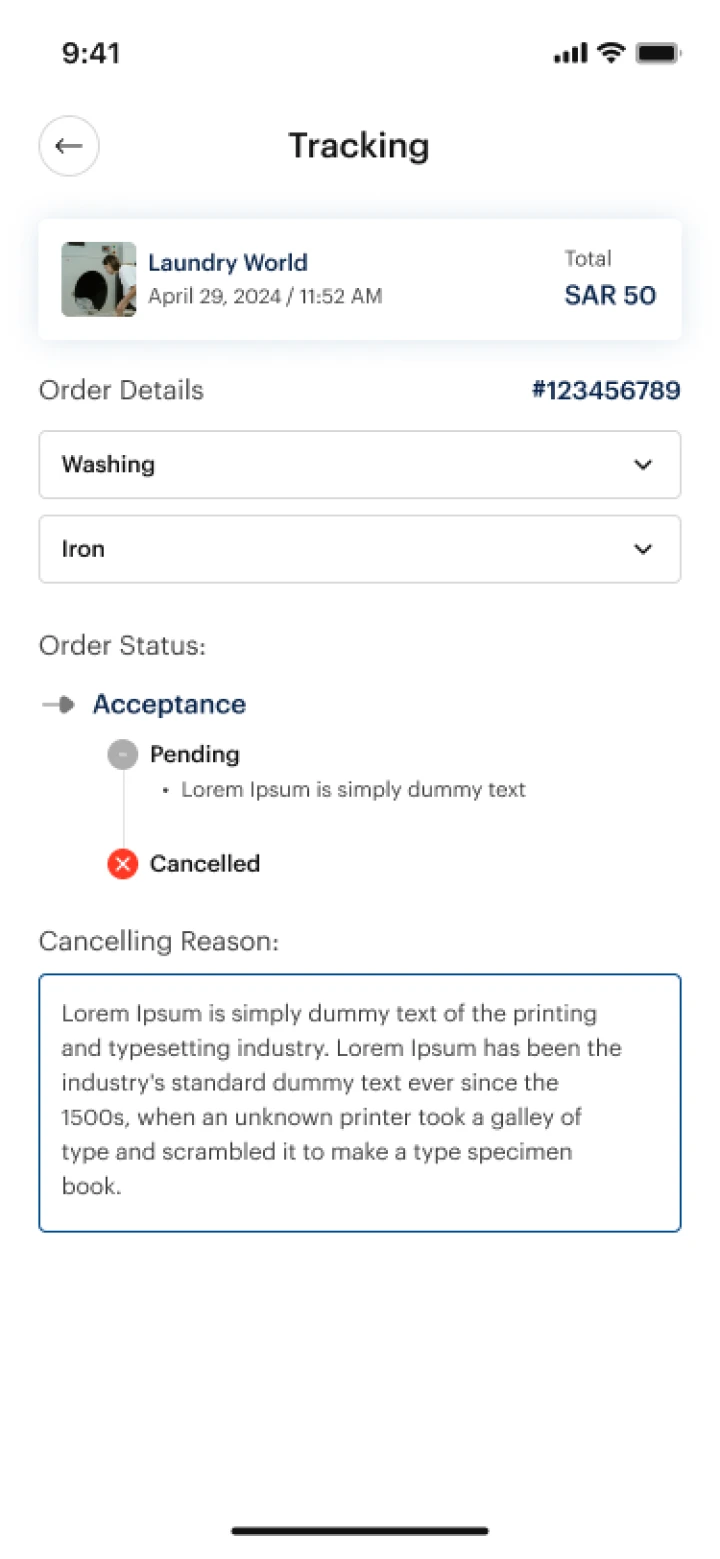Viewport: 720px width, 1559px height.
Task: Tap the cellular signal bars icon
Action: click(571, 54)
